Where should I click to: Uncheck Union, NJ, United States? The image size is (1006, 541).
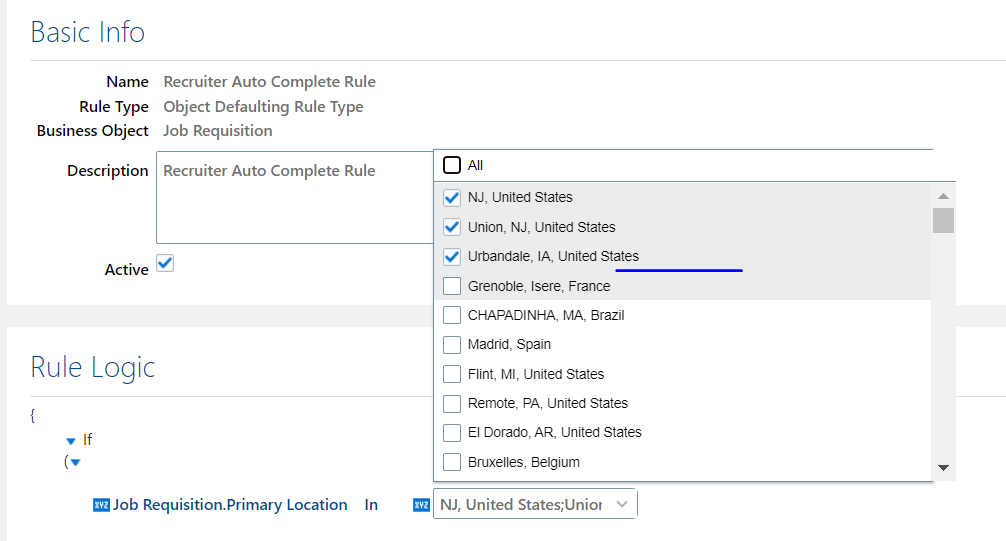pos(452,227)
